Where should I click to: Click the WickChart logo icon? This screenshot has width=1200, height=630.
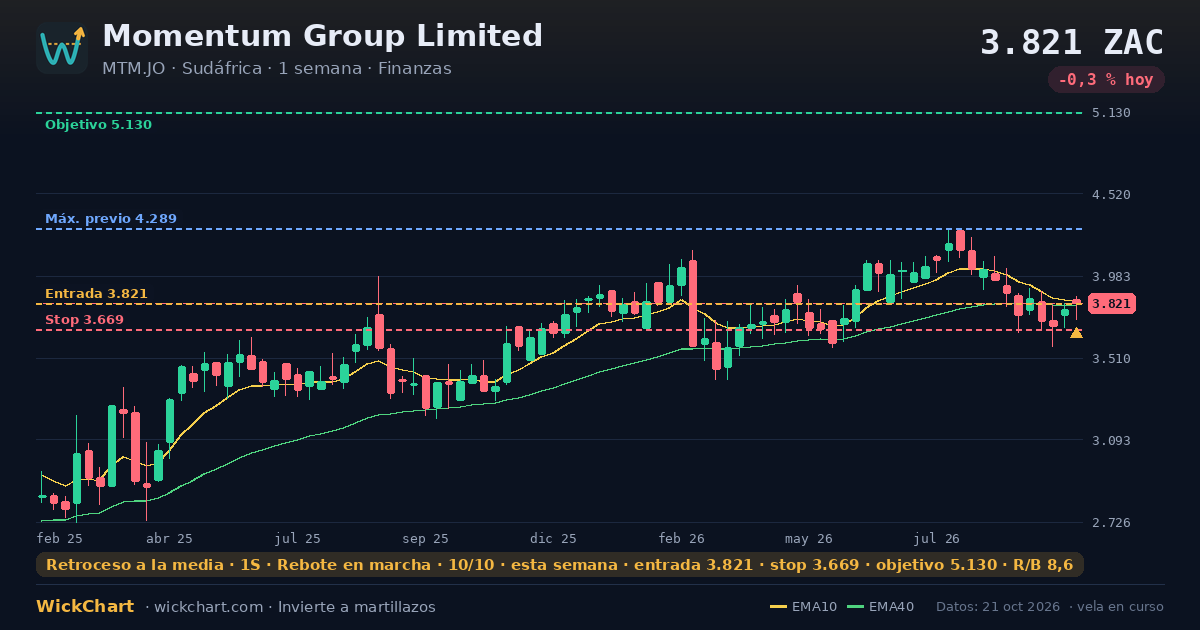click(62, 48)
